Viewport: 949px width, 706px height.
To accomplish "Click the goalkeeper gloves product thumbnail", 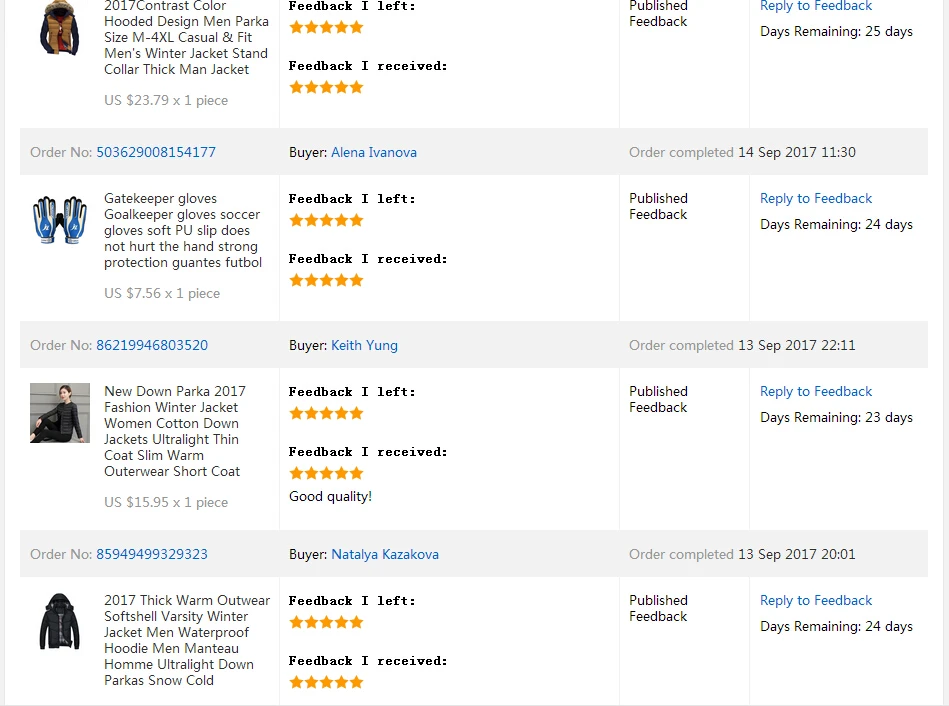I will click(x=59, y=220).
